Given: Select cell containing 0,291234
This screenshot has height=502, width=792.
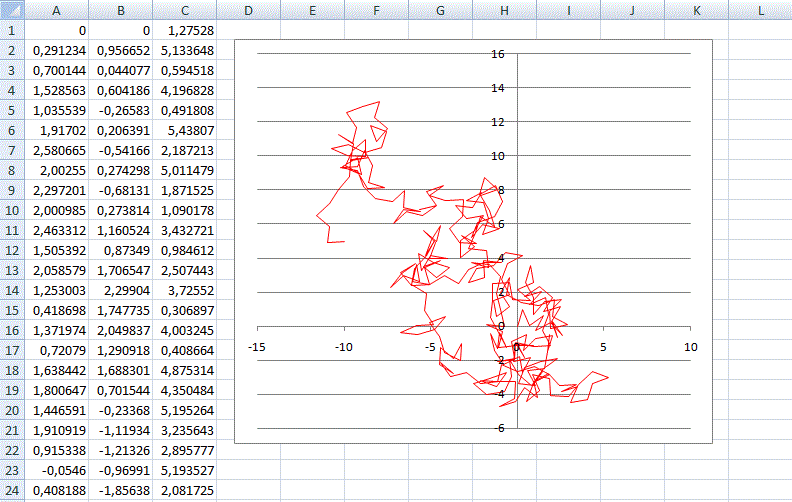Looking at the screenshot, I should tap(57, 50).
